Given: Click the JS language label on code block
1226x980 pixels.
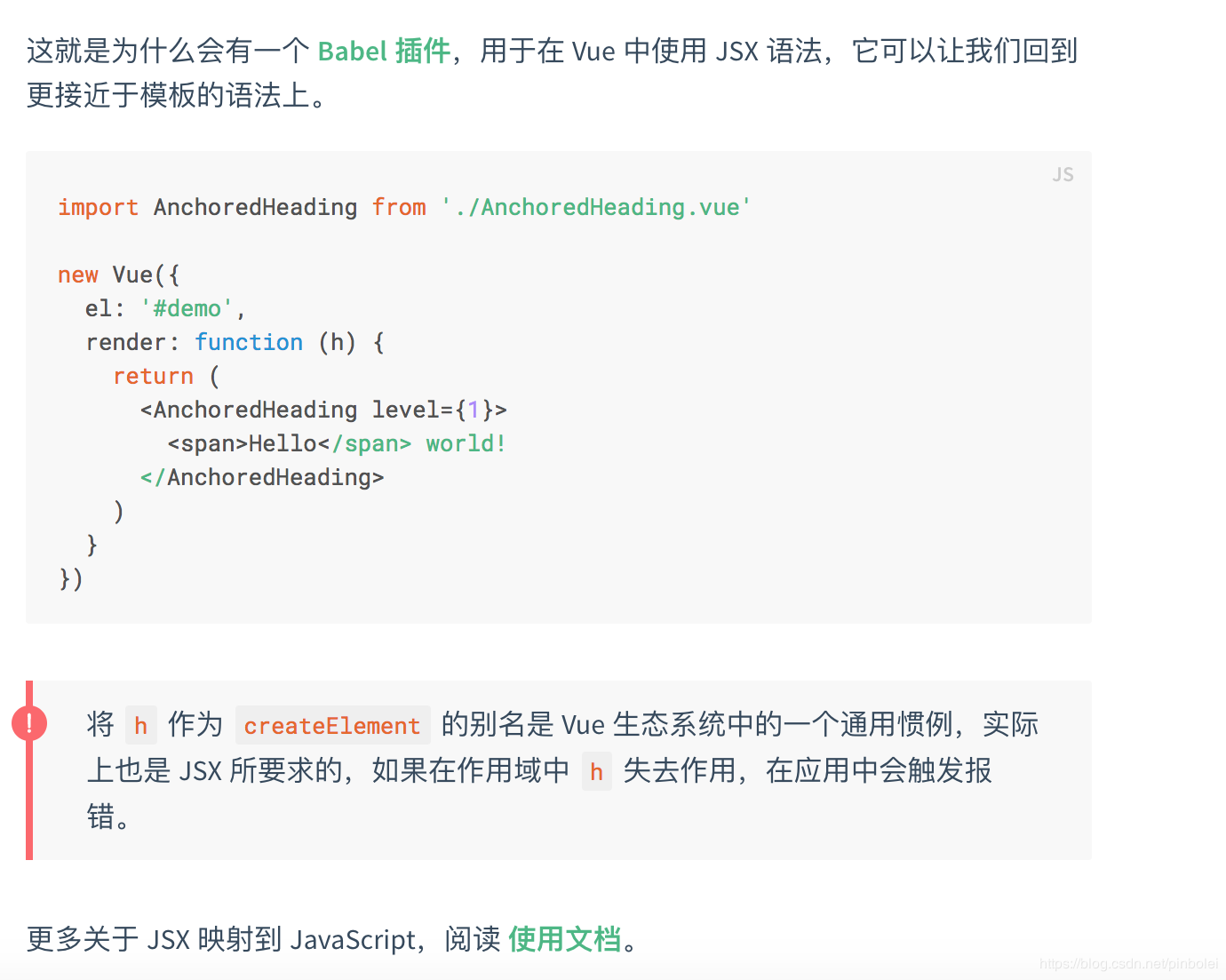Looking at the screenshot, I should coord(1063,175).
